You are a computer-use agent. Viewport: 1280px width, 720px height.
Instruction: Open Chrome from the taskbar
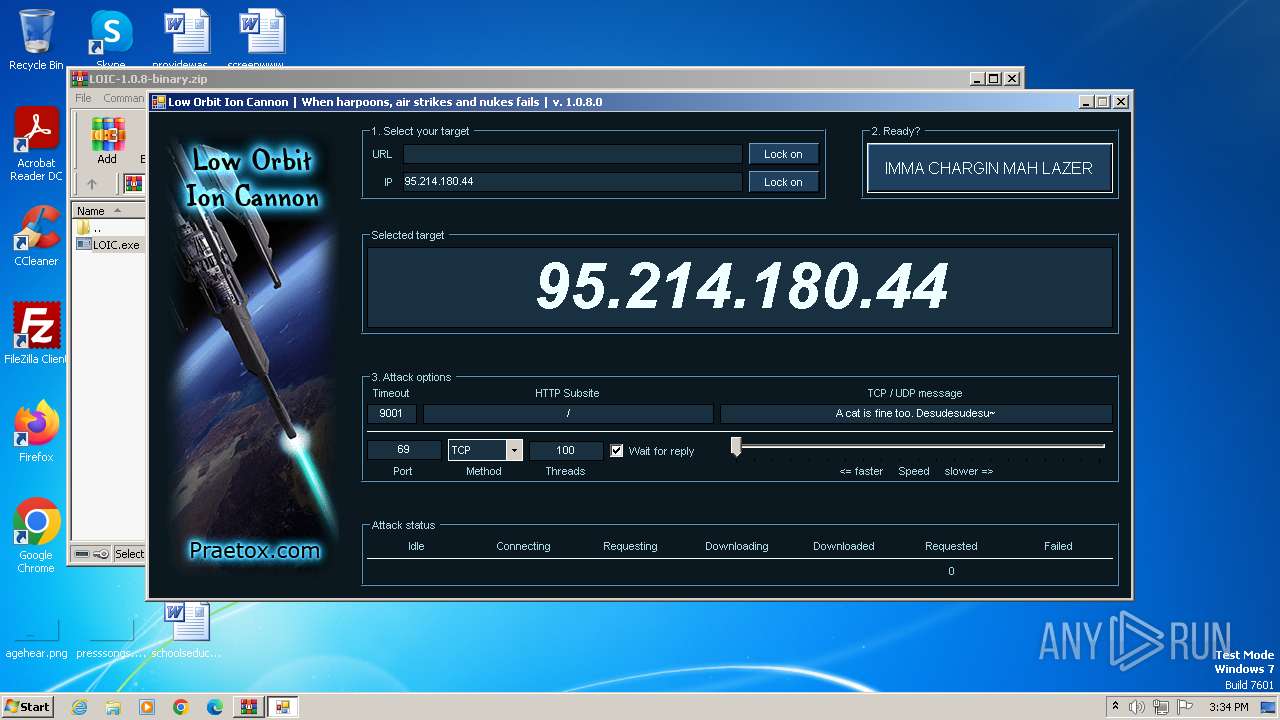pos(181,707)
